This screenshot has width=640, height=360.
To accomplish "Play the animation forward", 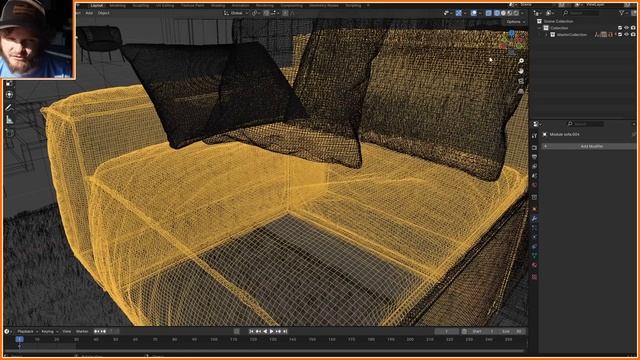I will click(x=271, y=331).
